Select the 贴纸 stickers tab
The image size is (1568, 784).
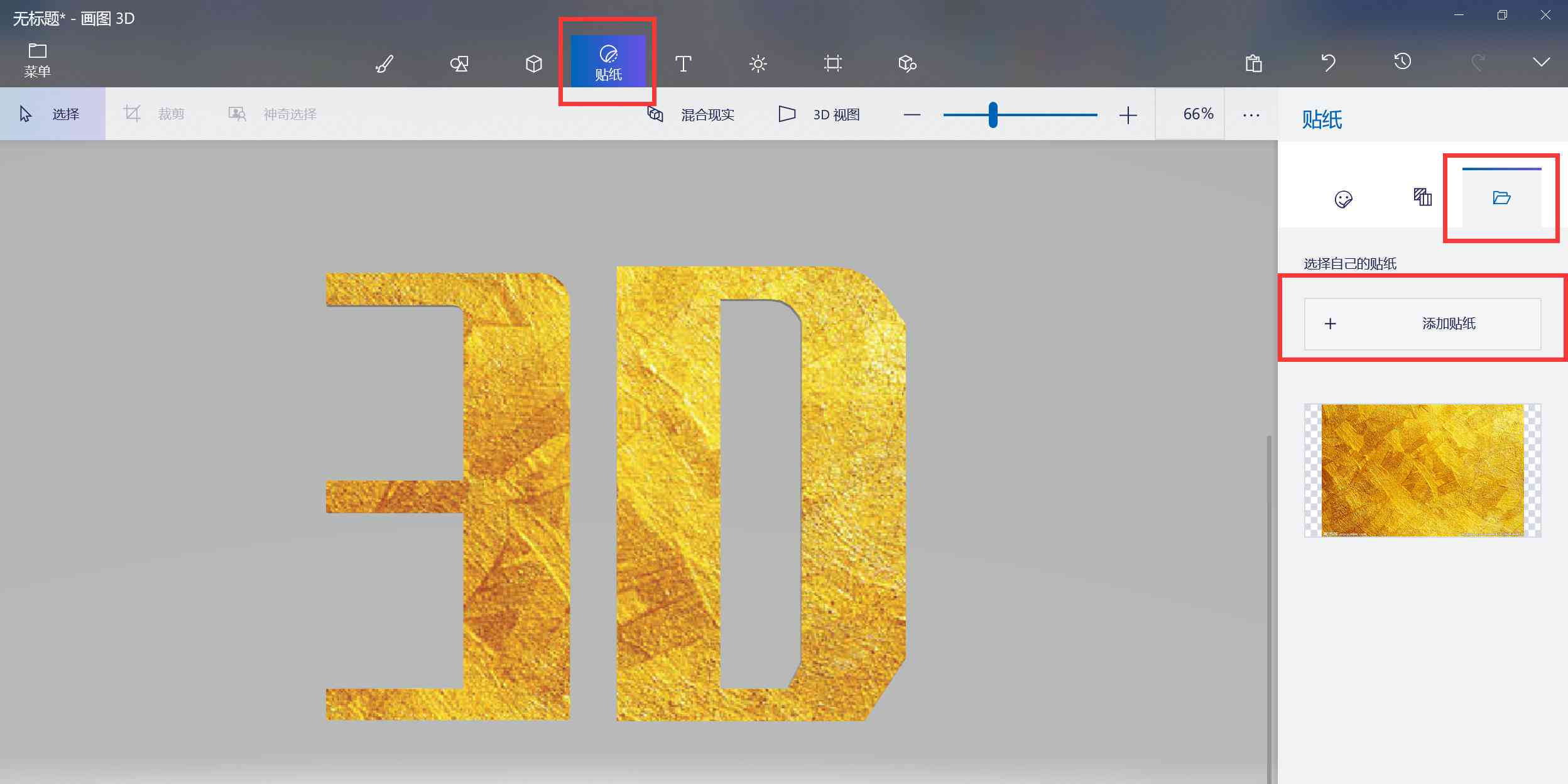click(608, 62)
